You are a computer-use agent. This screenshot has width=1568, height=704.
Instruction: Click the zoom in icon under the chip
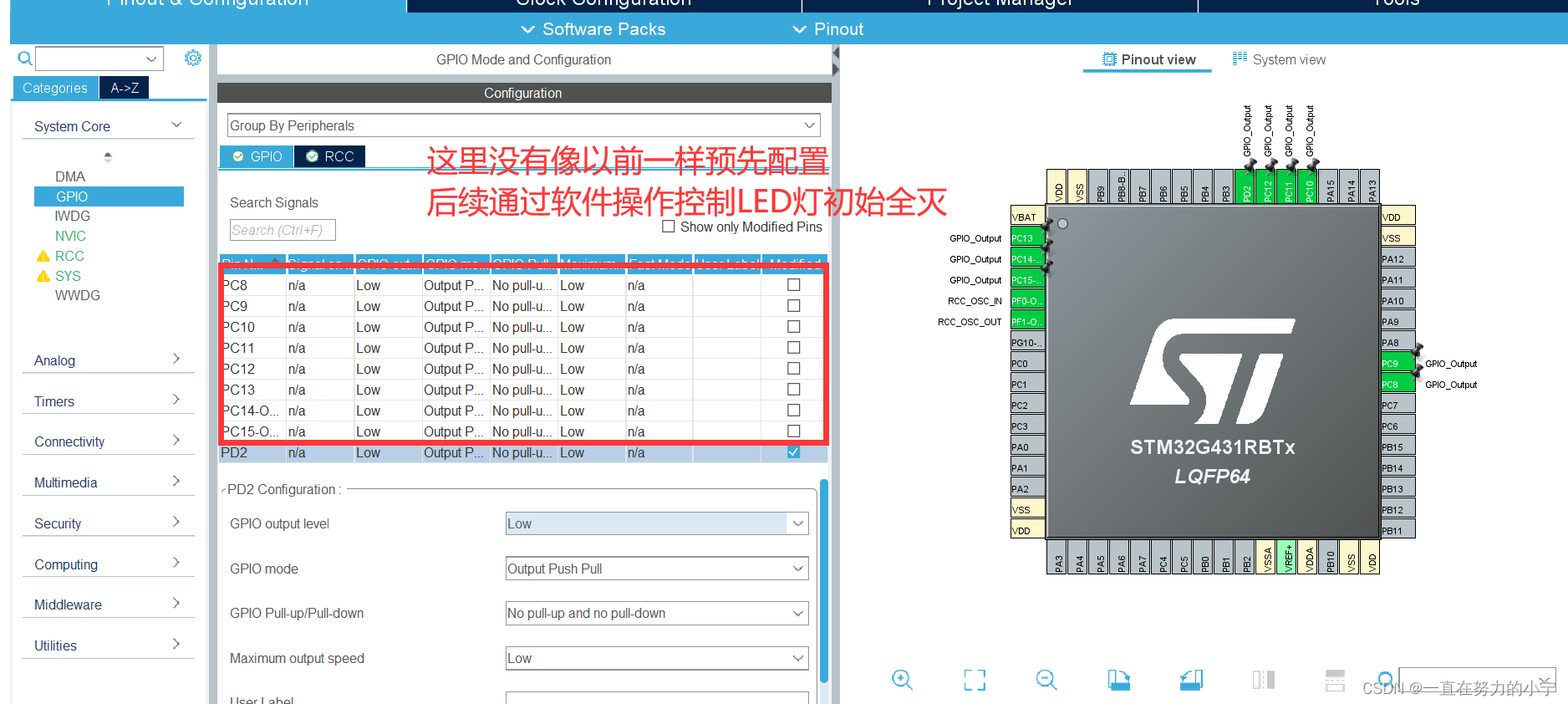[x=902, y=680]
